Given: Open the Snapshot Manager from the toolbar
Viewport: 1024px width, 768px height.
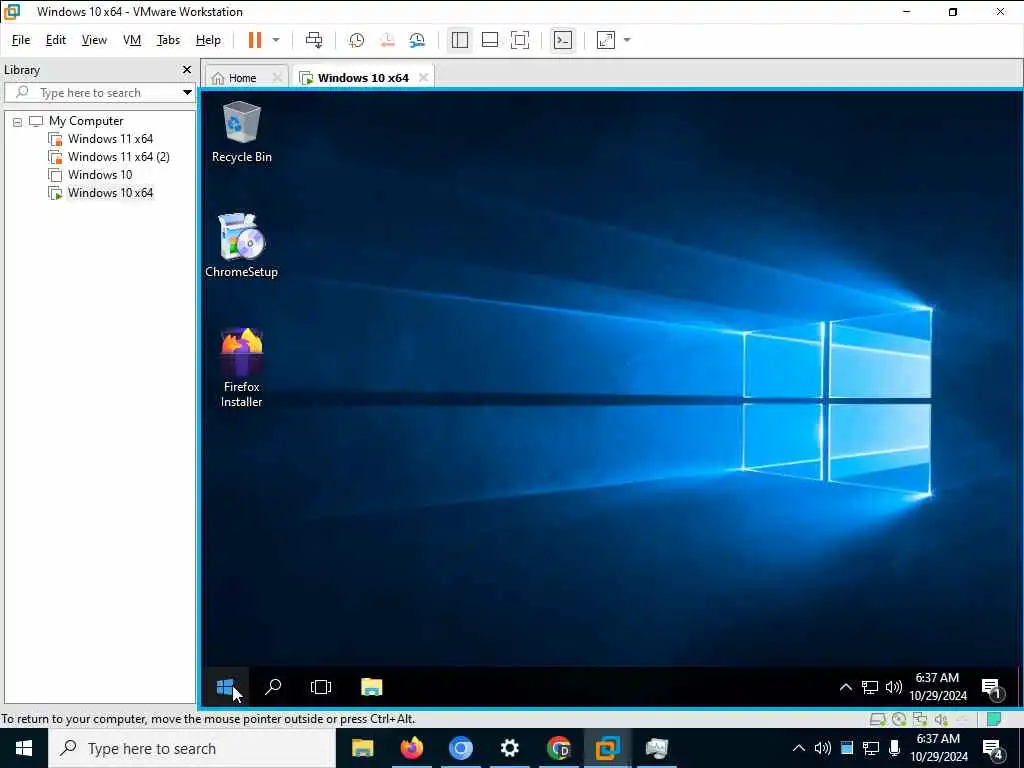Looking at the screenshot, I should (x=417, y=40).
